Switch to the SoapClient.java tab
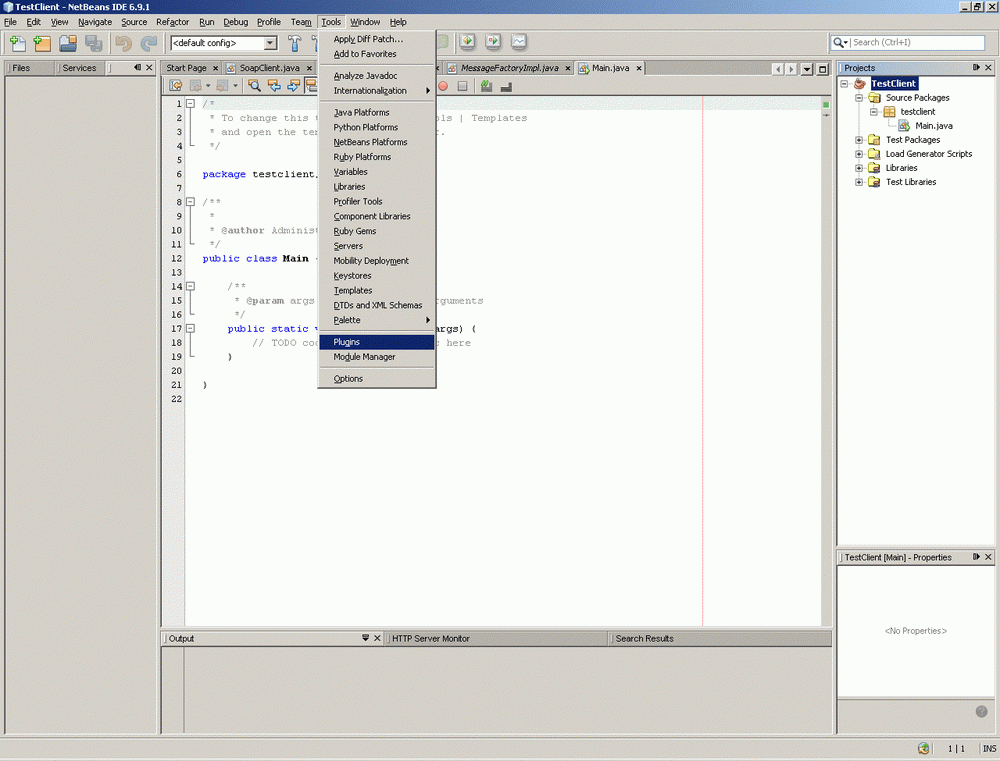The height and width of the screenshot is (761, 1000). (x=269, y=68)
